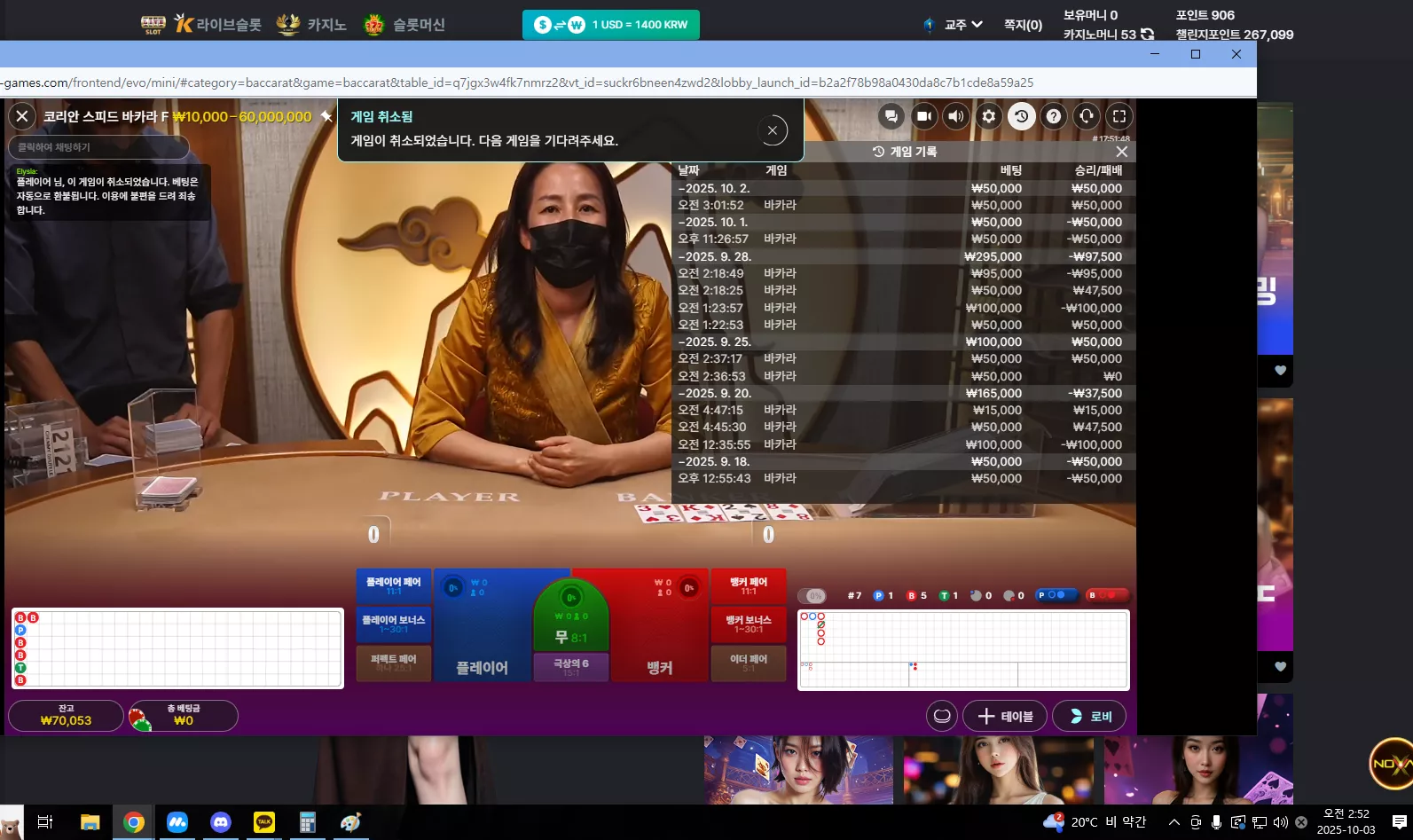Open Task View on the taskbar
The width and height of the screenshot is (1413, 840).
(x=45, y=822)
